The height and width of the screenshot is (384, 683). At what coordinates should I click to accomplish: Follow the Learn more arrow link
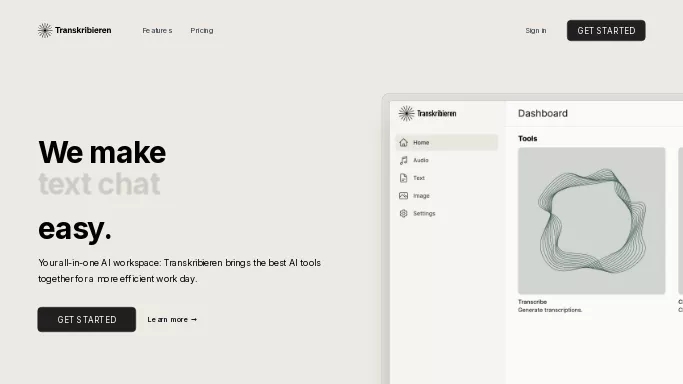pos(172,320)
